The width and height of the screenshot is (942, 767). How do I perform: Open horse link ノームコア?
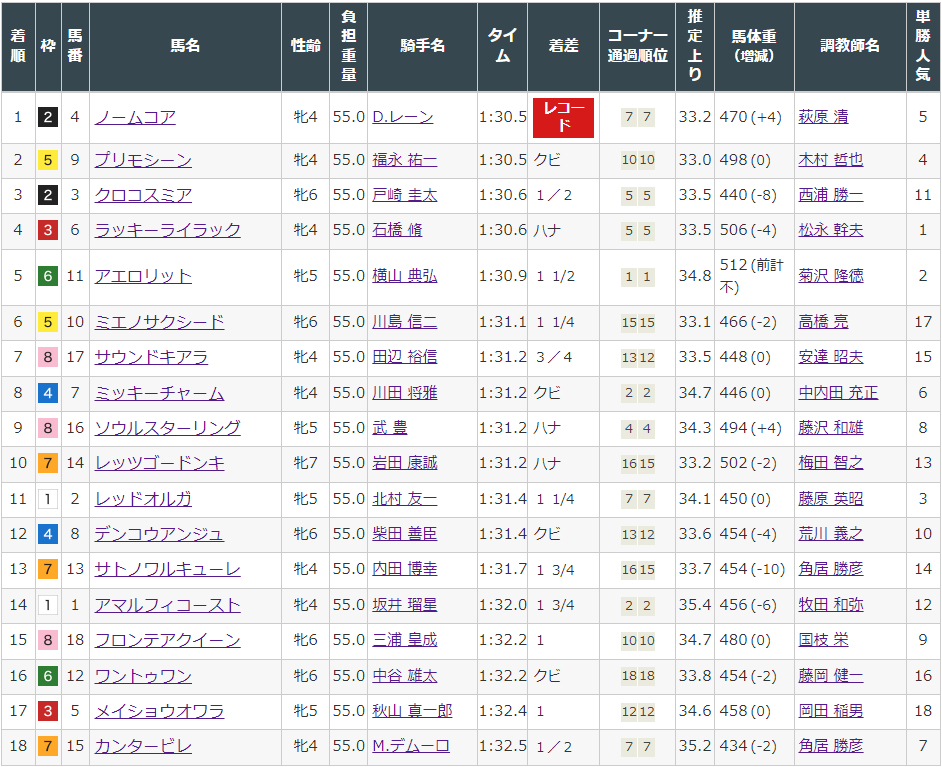135,117
